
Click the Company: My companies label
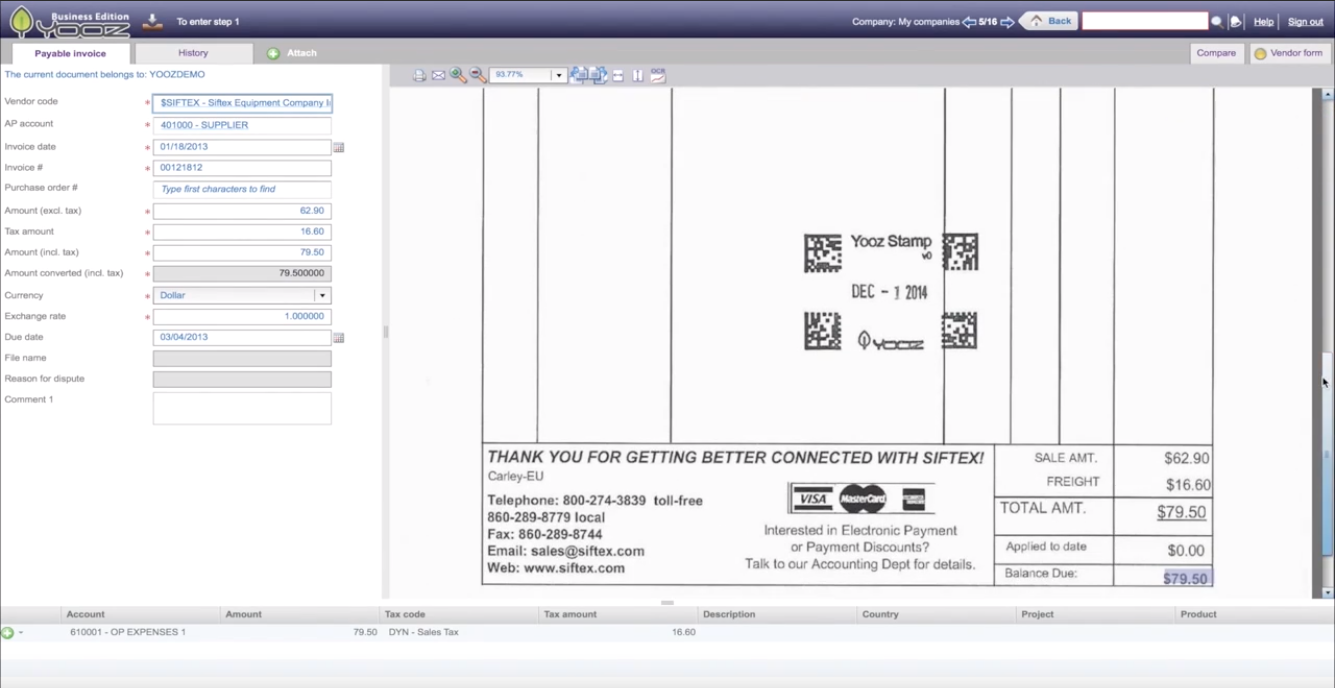pos(905,21)
